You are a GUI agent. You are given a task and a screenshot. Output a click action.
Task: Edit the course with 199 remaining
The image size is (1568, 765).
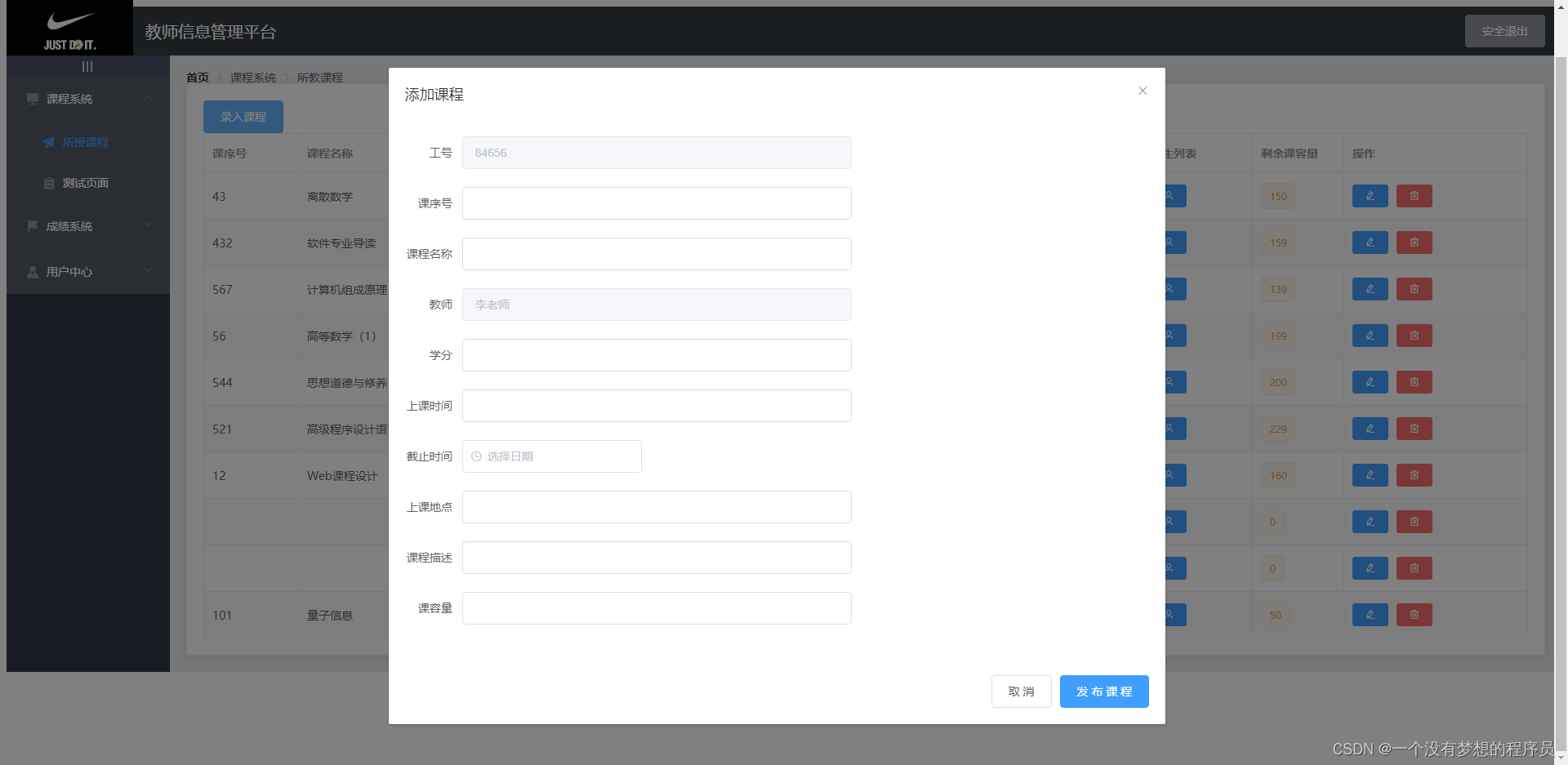click(x=1370, y=336)
